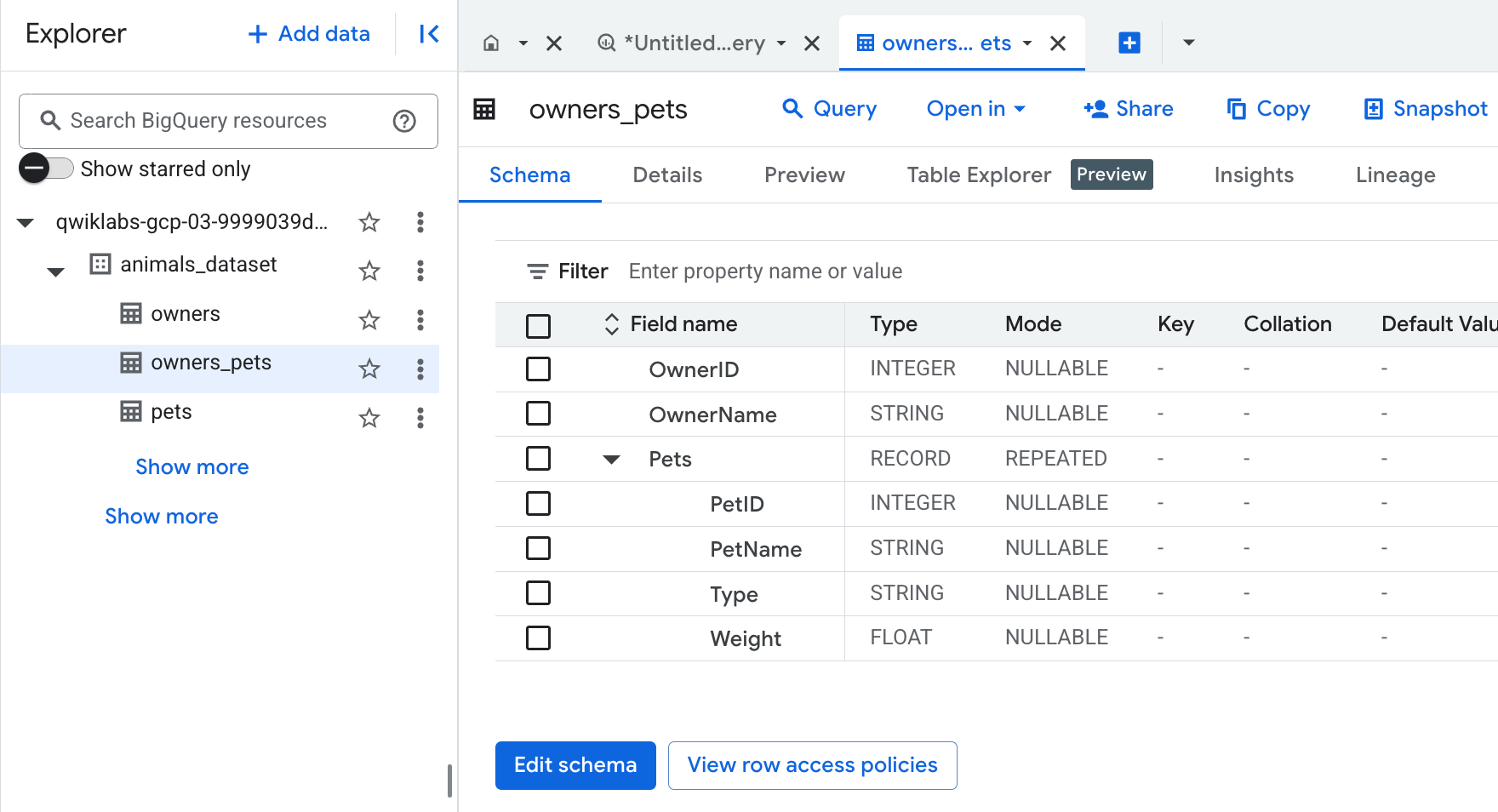Open actions menu for the owners table
The width and height of the screenshot is (1498, 812).
420,320
